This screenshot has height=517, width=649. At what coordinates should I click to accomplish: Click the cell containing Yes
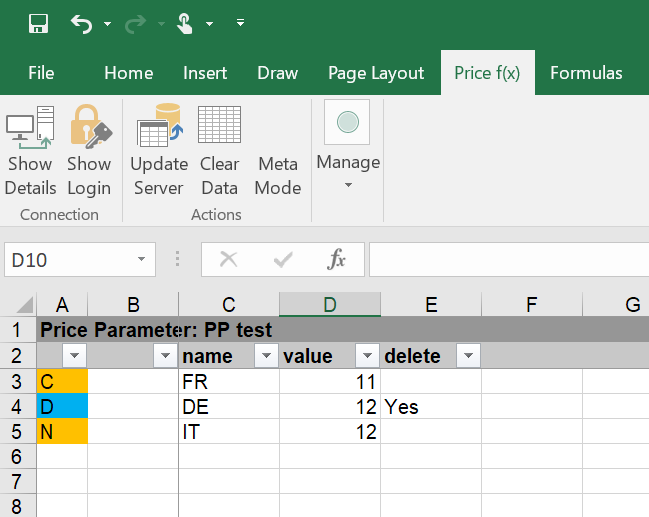[431, 406]
